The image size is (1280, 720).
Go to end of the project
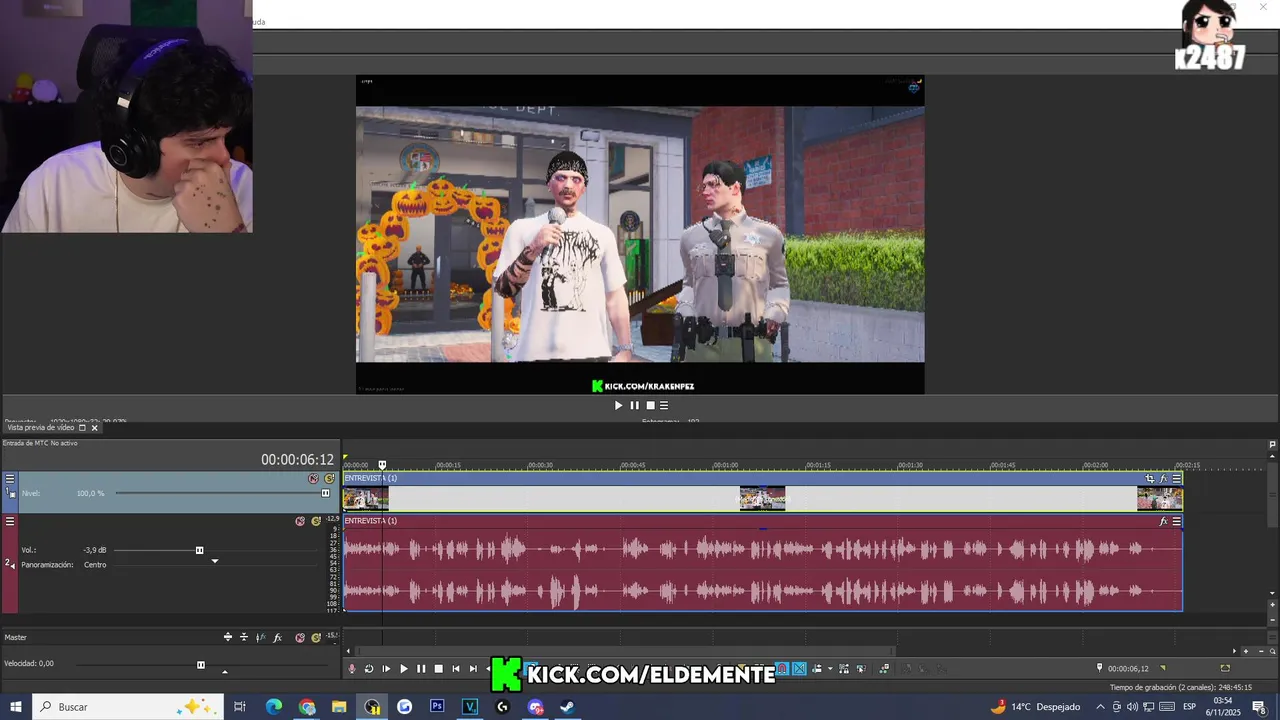[x=473, y=669]
